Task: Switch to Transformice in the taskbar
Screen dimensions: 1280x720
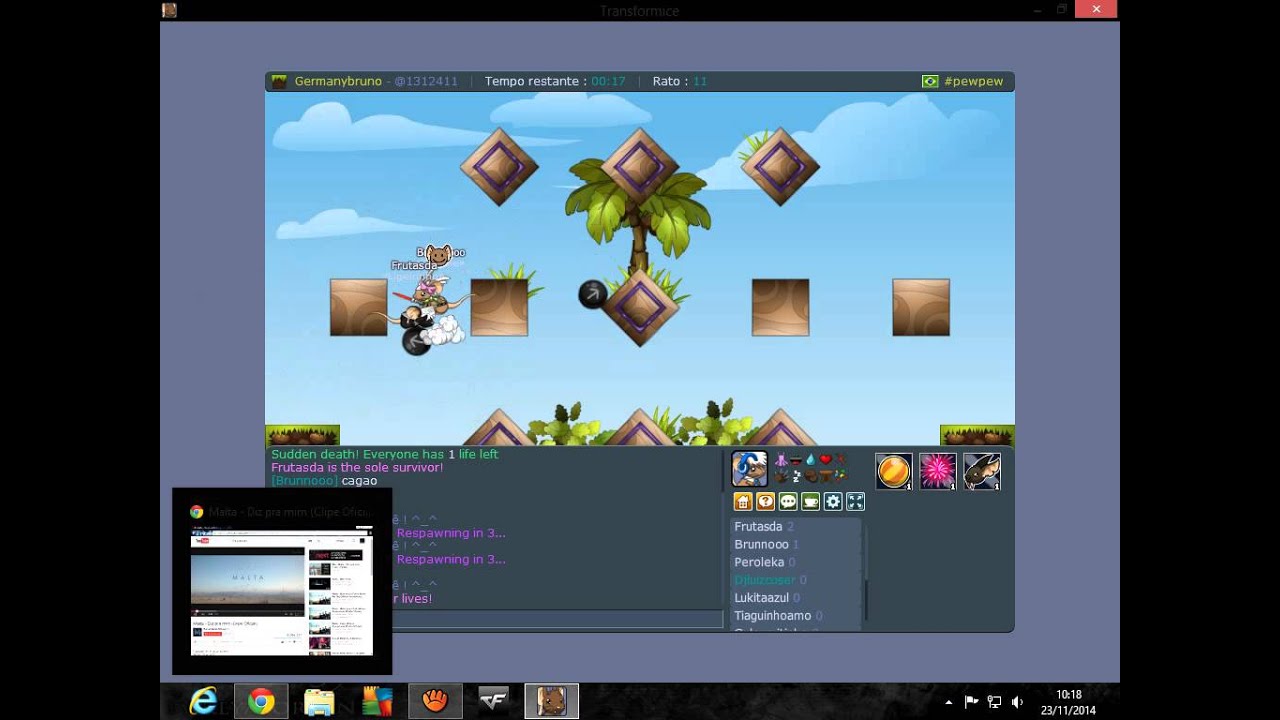Action: [551, 701]
